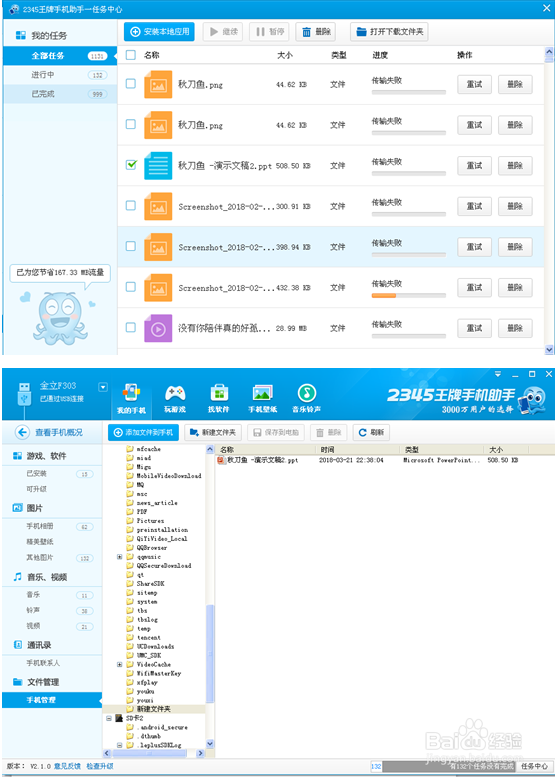The height and width of the screenshot is (778, 555).
Task: Expand the VideoCache folder tree node
Action: click(x=120, y=664)
